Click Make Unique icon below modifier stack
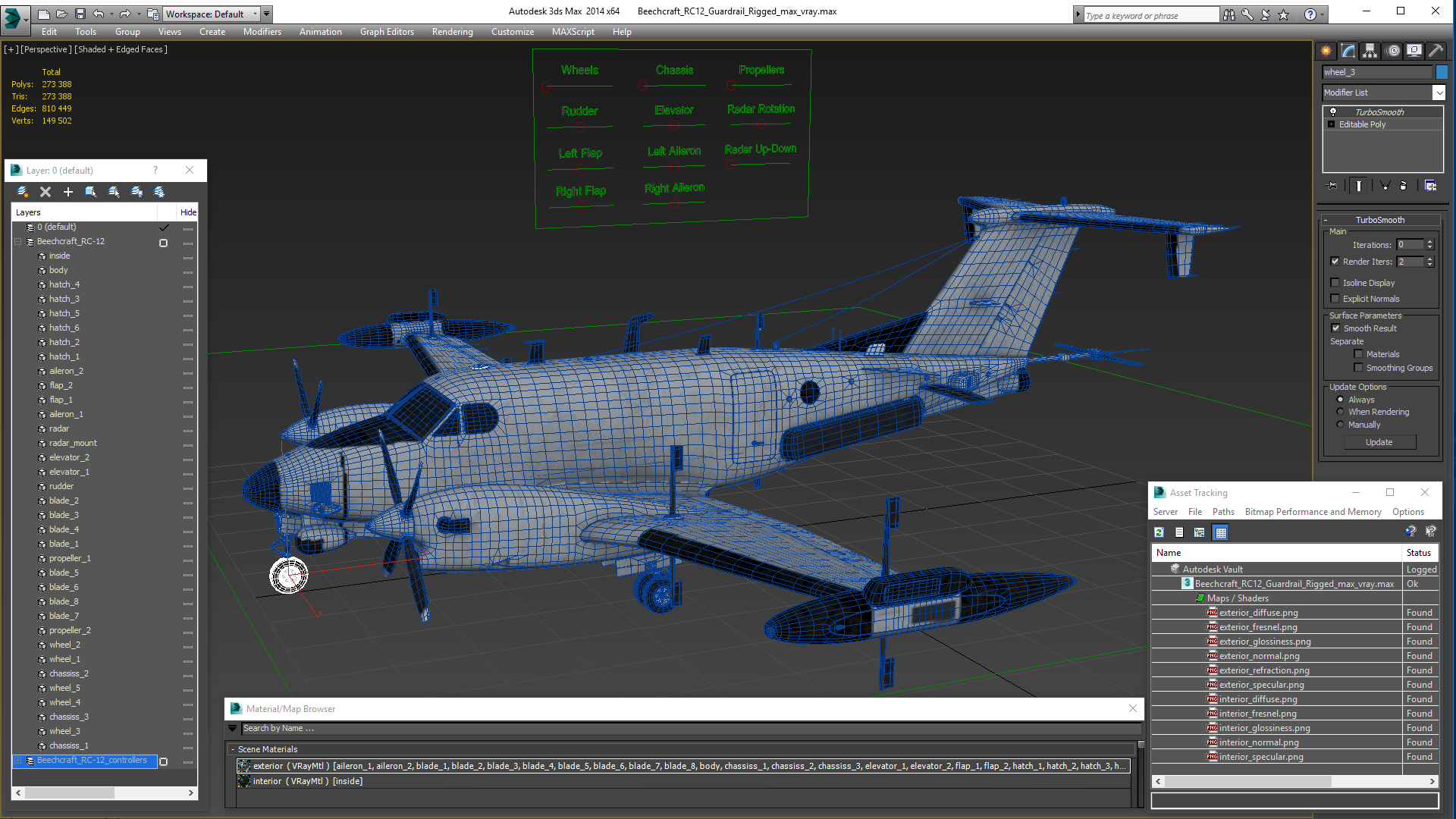Image resolution: width=1456 pixels, height=819 pixels. 1385,186
